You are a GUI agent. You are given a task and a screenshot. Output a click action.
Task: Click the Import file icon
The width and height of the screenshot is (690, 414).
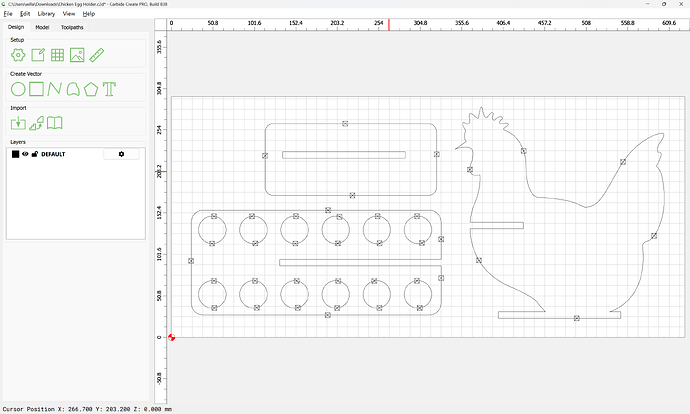[18, 123]
